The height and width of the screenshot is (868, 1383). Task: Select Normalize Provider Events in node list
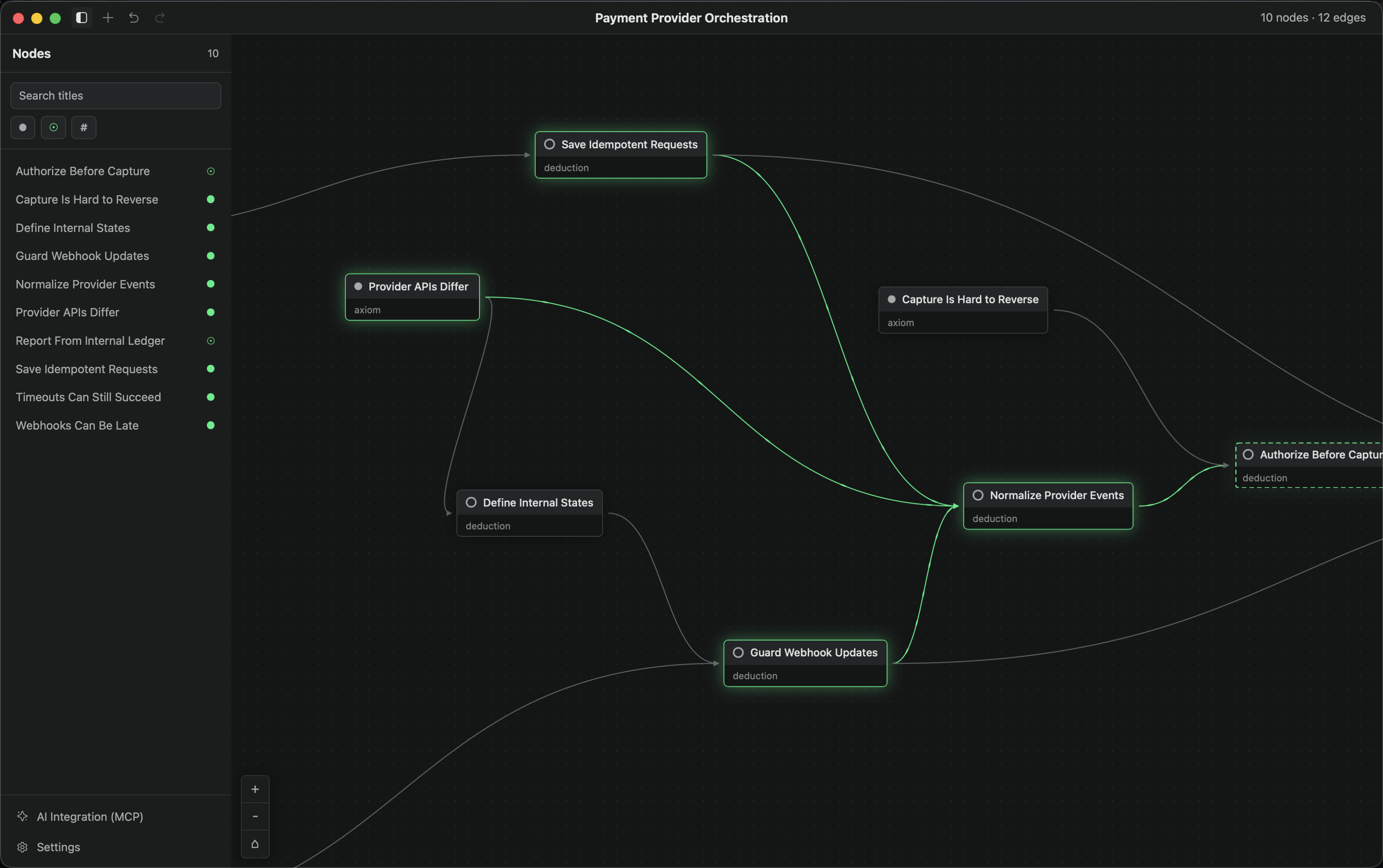pyautogui.click(x=115, y=284)
